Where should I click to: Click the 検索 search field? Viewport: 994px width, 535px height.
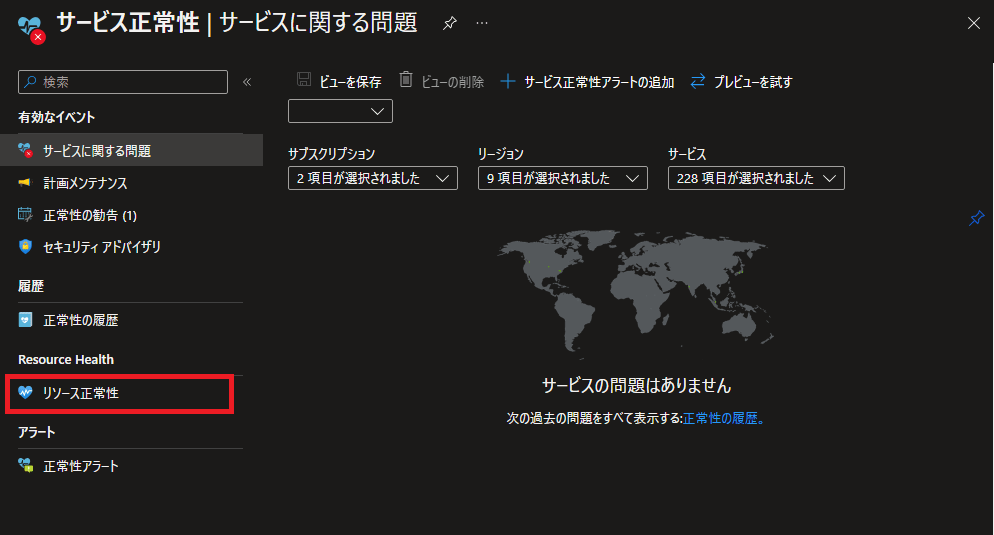coord(123,82)
